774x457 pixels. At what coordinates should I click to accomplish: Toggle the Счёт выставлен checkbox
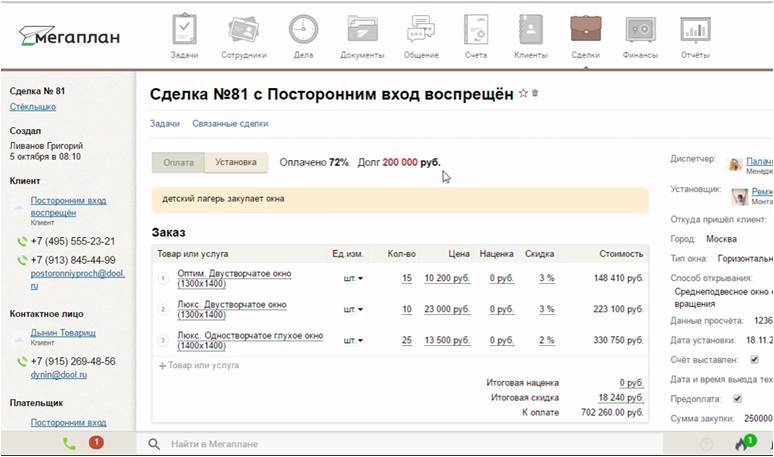pyautogui.click(x=755, y=359)
